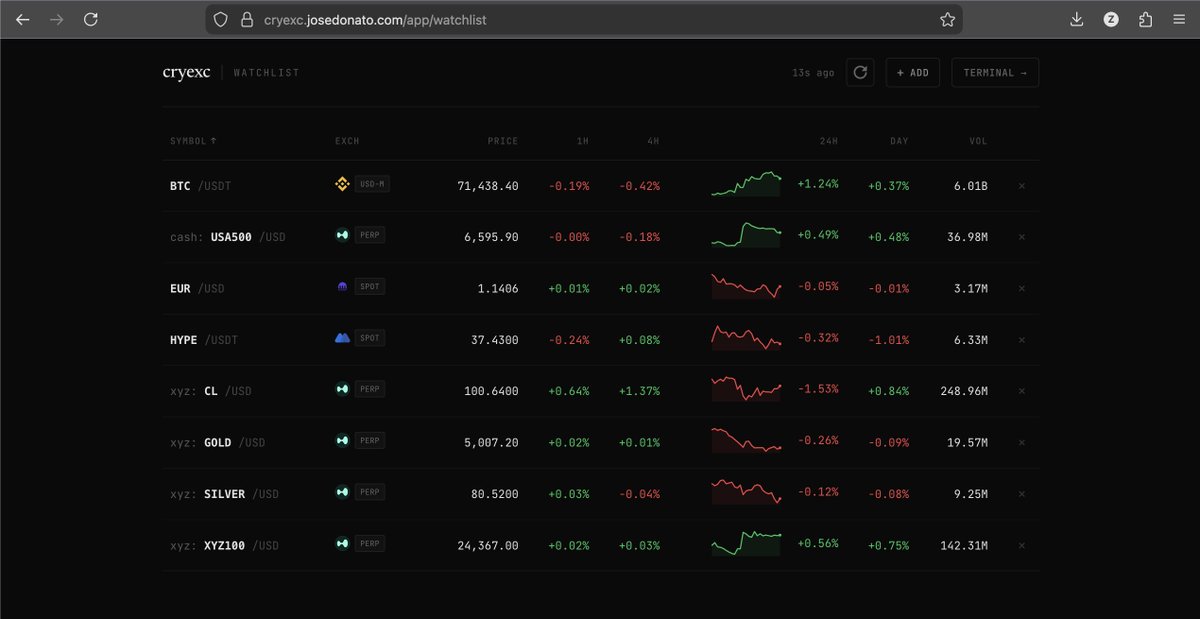Remove XYZ100 from the watchlist
The image size is (1200, 619).
[1021, 545]
